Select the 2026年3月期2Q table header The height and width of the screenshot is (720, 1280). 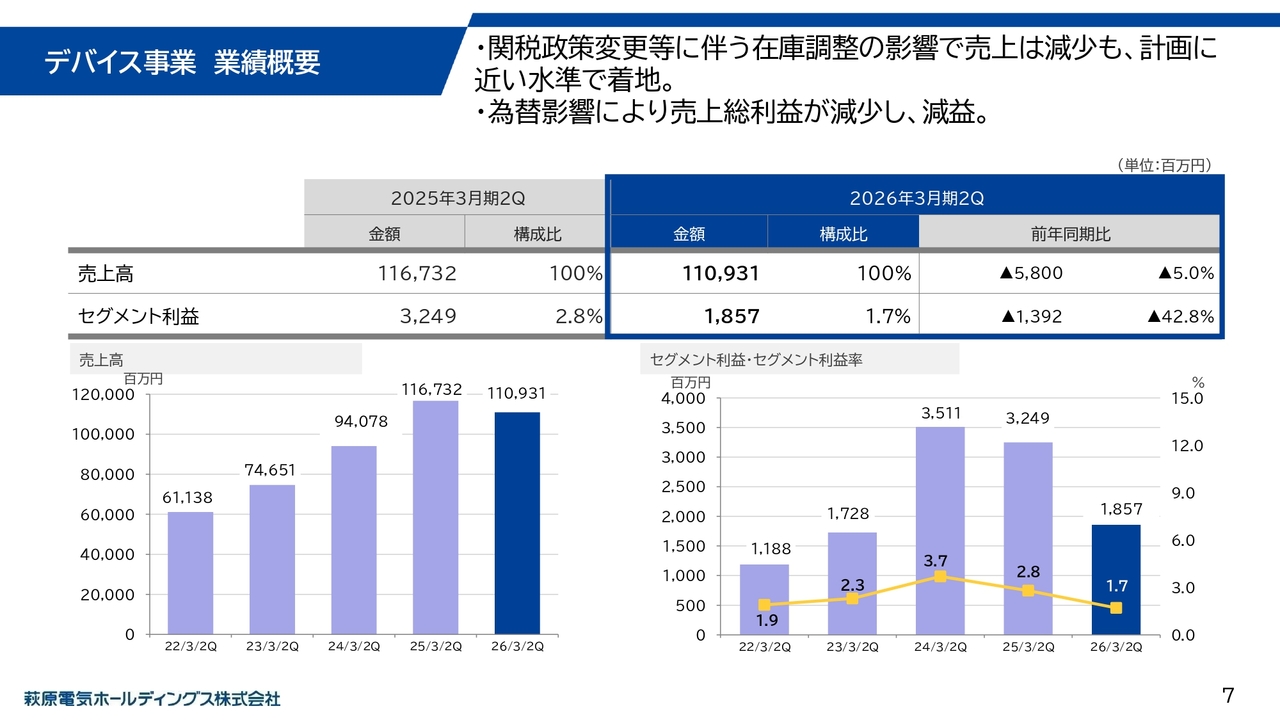coord(916,198)
